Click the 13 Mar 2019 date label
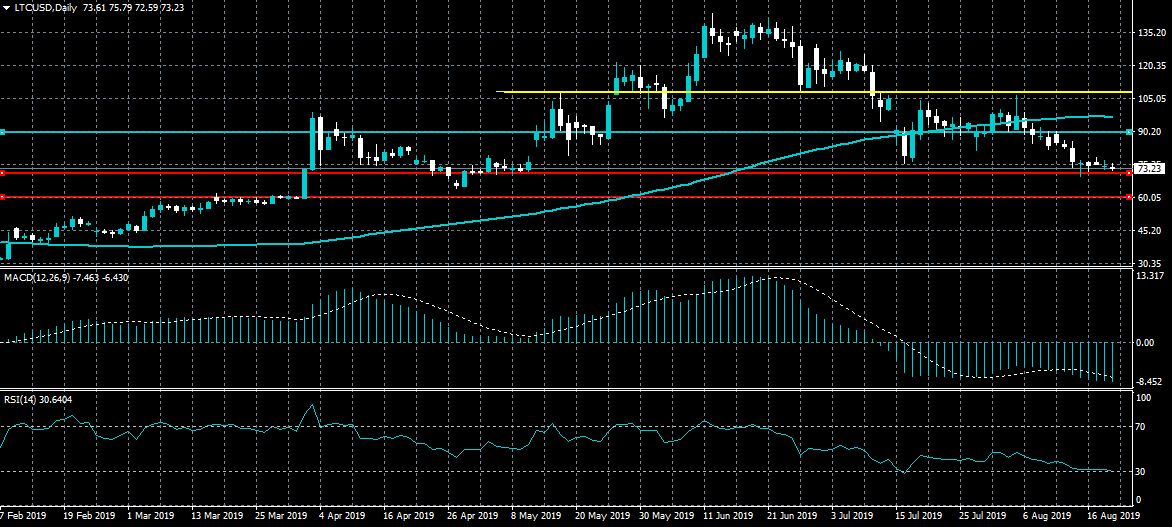Screen dimensions: 1172x527 coord(218,516)
